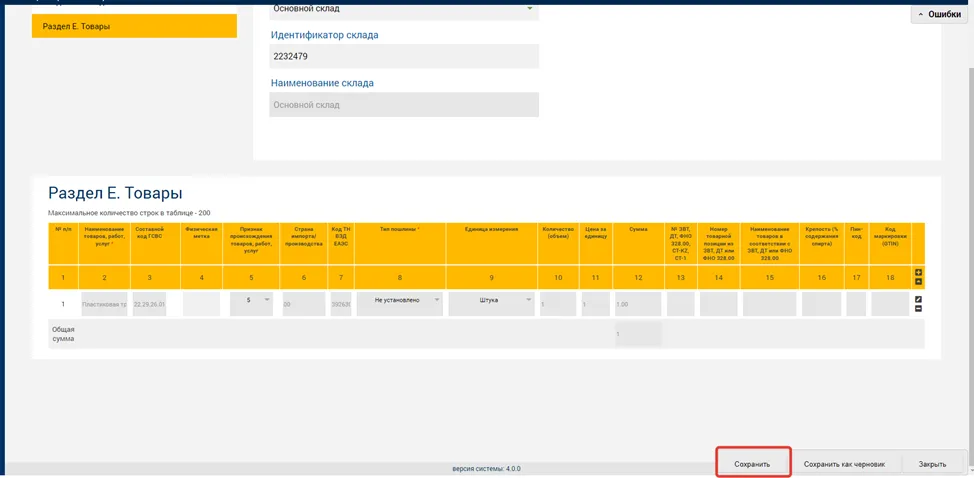The height and width of the screenshot is (478, 974).
Task: Click the Физическая метка cell in row 1
Action: (x=201, y=304)
